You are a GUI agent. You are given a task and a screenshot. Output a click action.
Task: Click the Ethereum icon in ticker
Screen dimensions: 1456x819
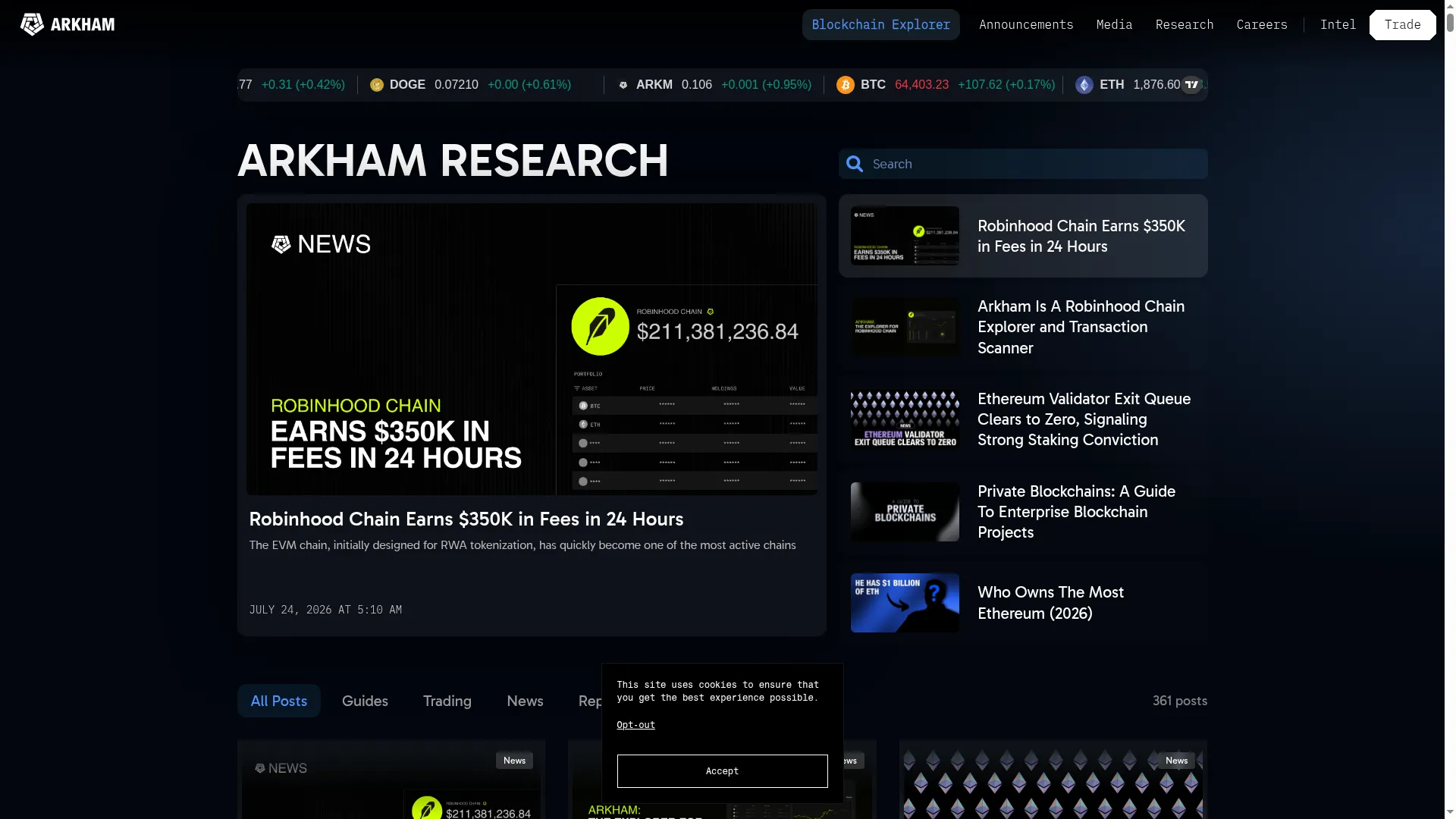1084,85
